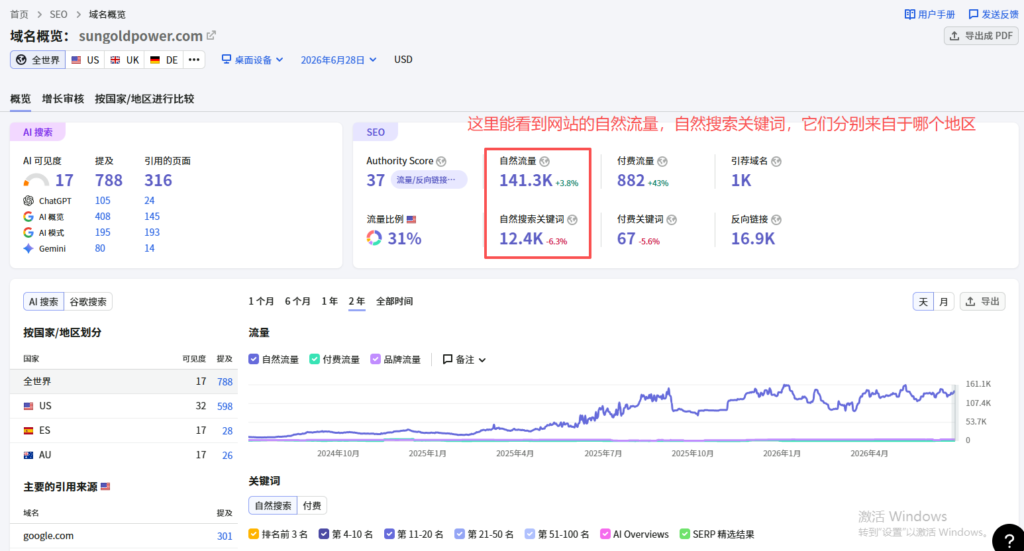Viewport: 1024px width, 551px height.
Task: Click the info icon beside 反向链接
Action: [x=776, y=219]
